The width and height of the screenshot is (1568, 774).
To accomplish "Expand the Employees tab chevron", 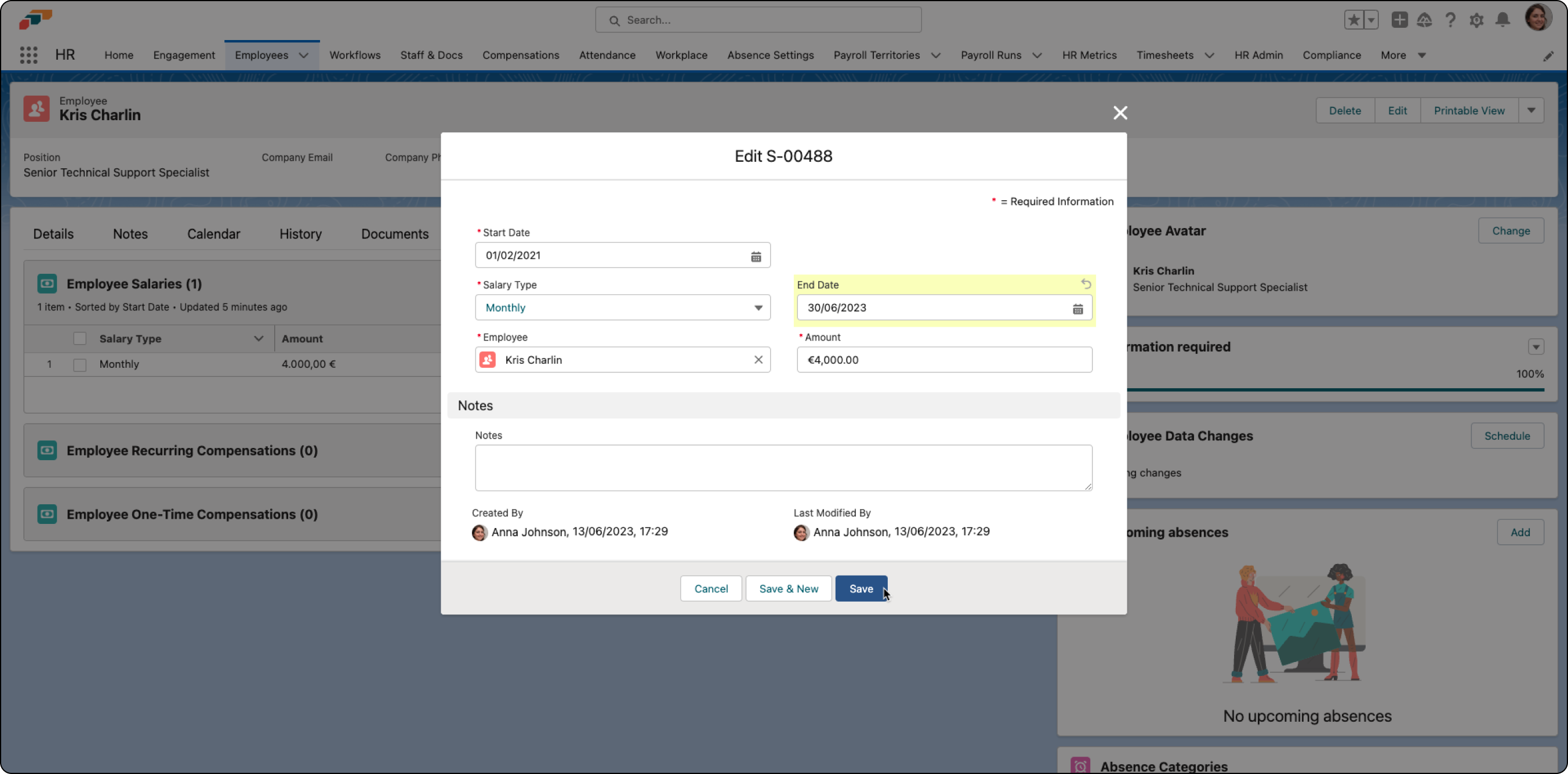I will coord(304,55).
